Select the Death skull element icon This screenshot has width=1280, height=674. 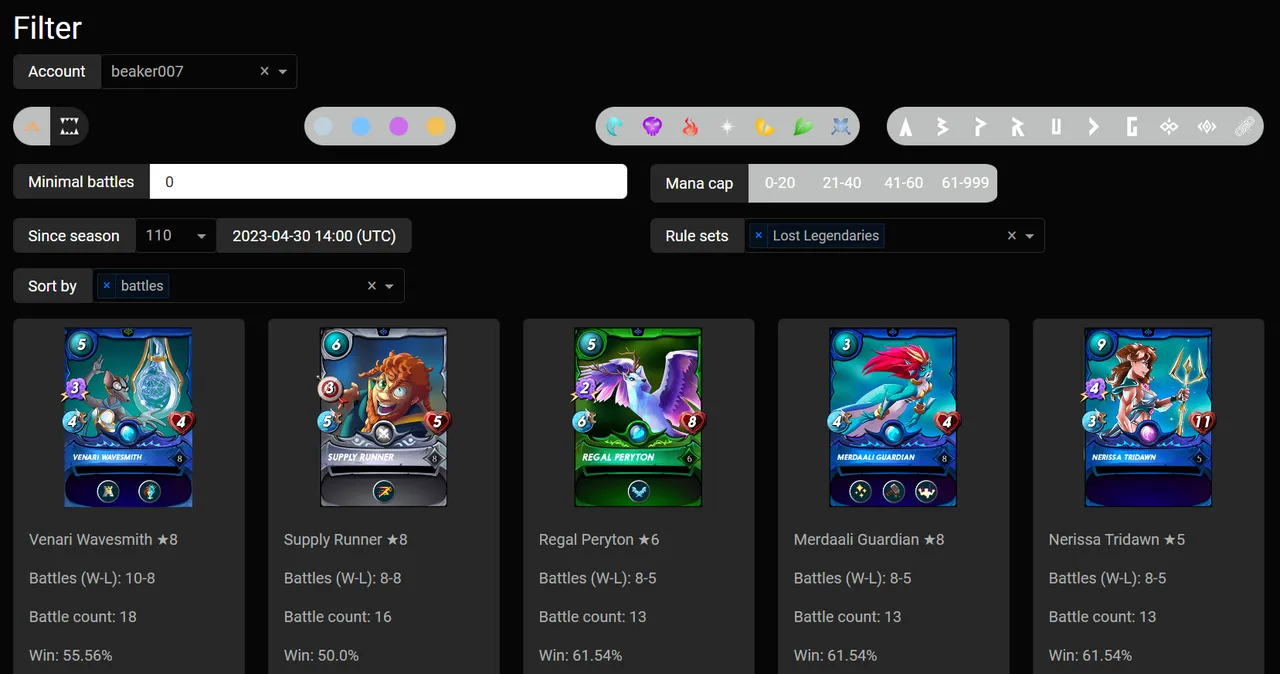click(652, 127)
